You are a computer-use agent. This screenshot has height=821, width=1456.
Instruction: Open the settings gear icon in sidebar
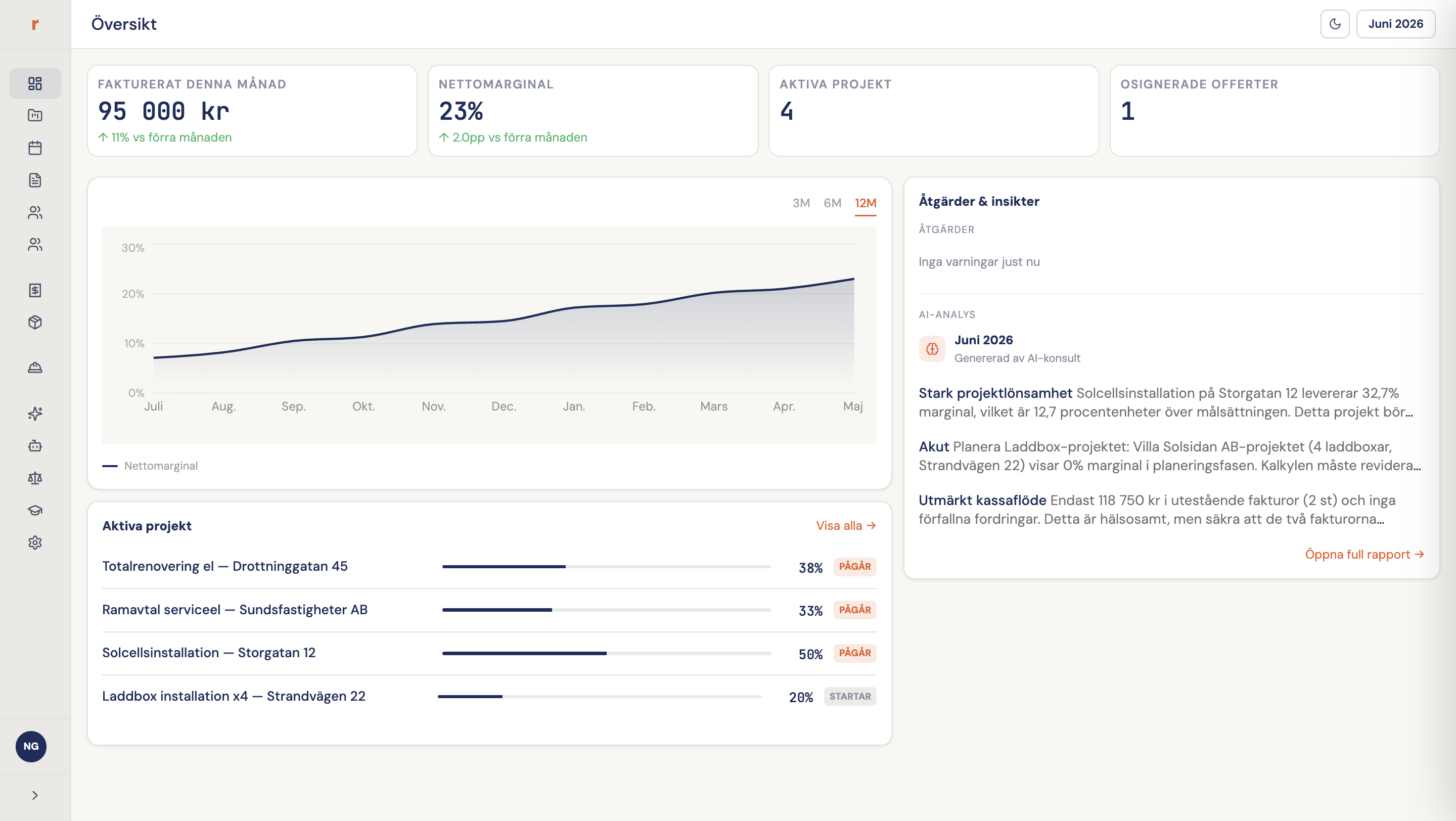(x=35, y=542)
